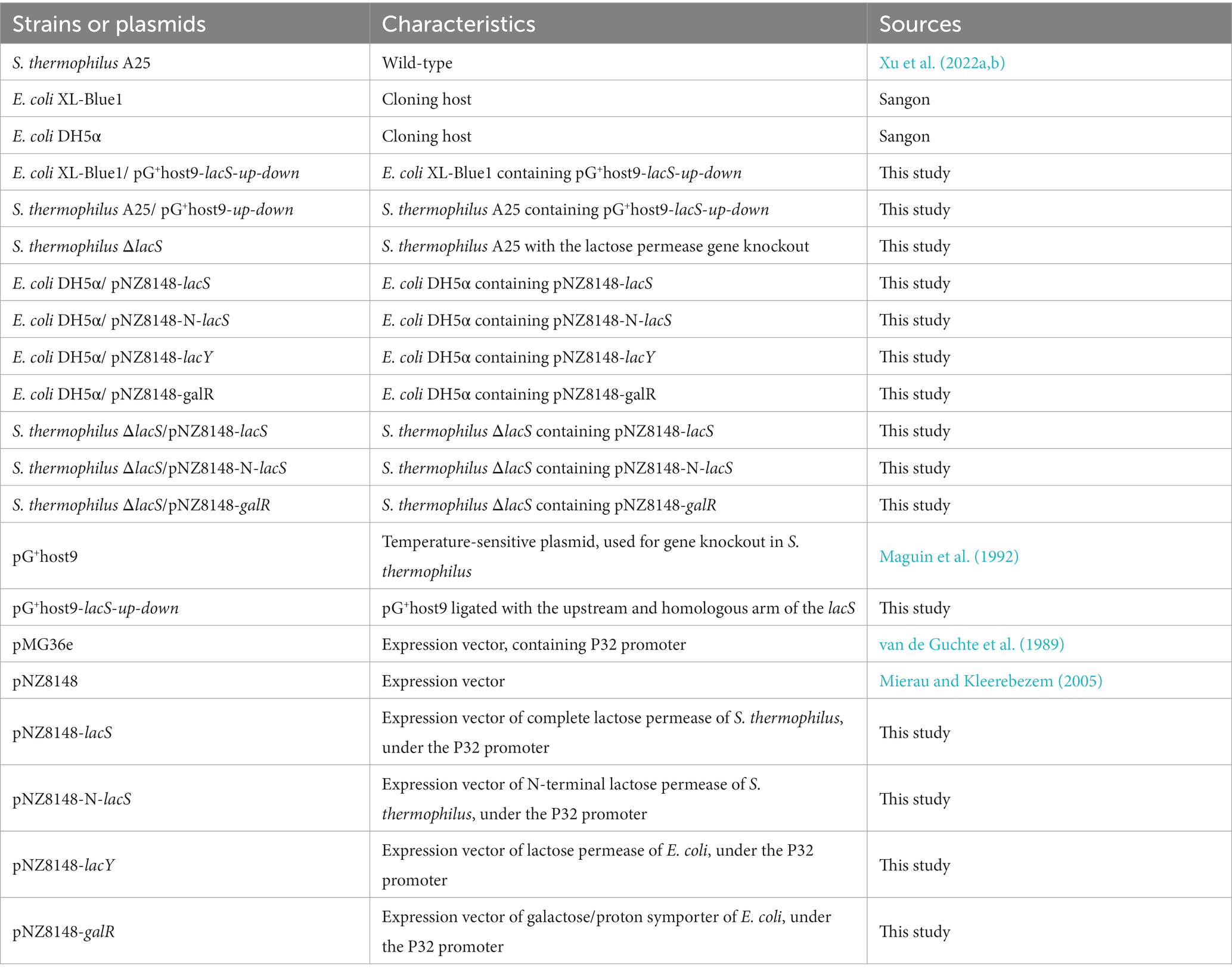Click the 'Strains or plasmids' column header
The width and height of the screenshot is (1232, 973).
(x=109, y=24)
